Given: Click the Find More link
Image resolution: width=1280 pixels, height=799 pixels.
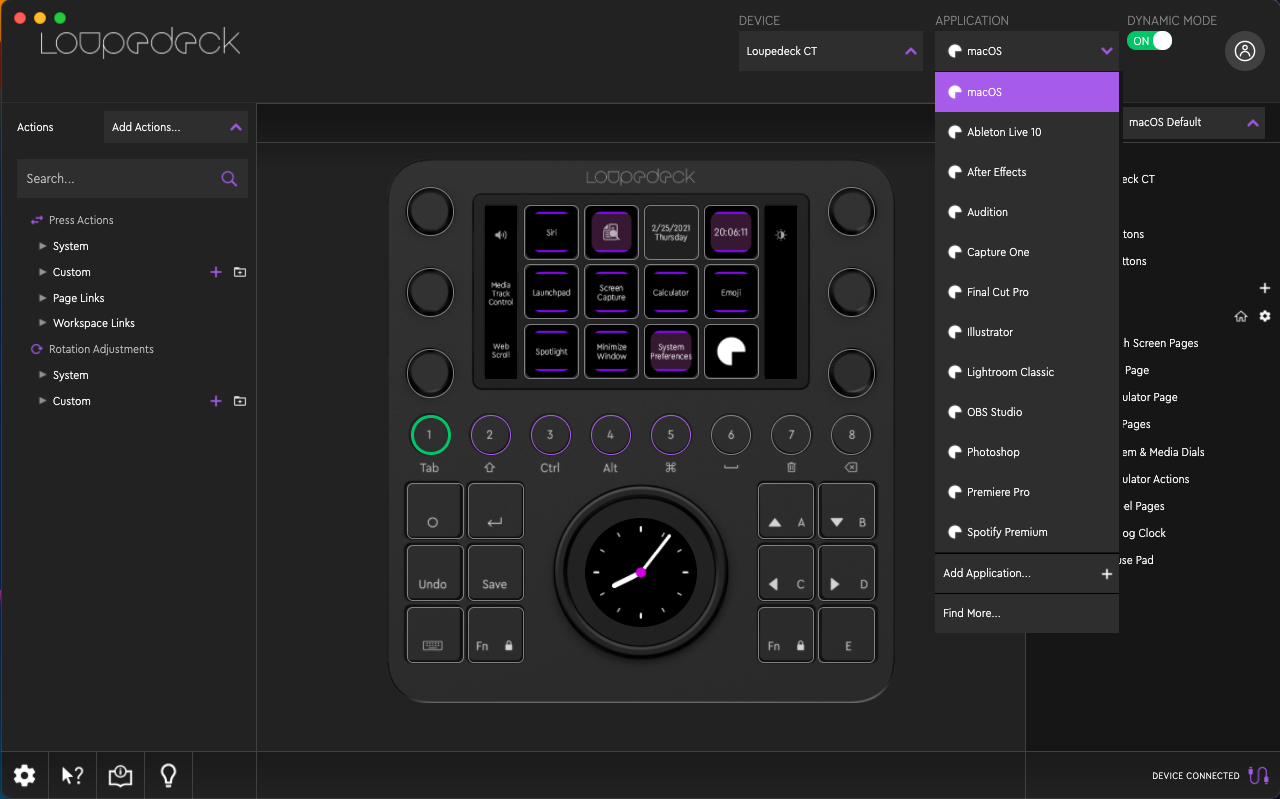Looking at the screenshot, I should [x=971, y=613].
